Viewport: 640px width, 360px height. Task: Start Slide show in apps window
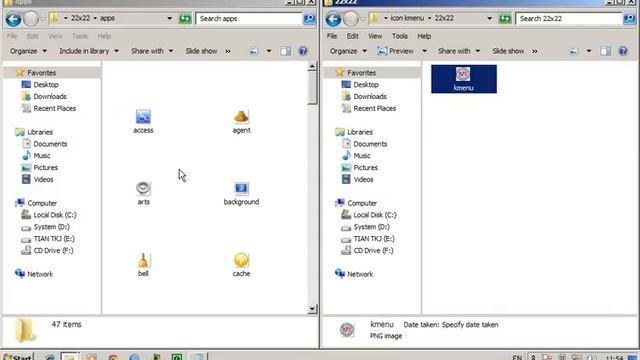tap(201, 51)
